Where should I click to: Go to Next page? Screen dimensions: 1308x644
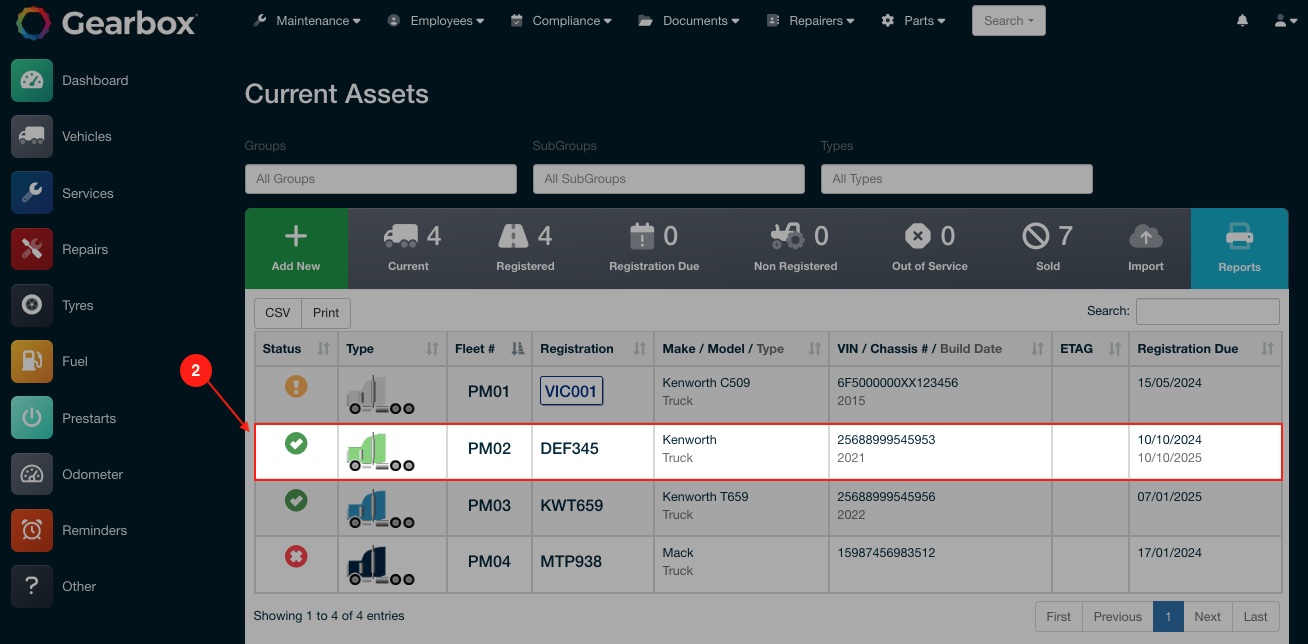pyautogui.click(x=1208, y=616)
